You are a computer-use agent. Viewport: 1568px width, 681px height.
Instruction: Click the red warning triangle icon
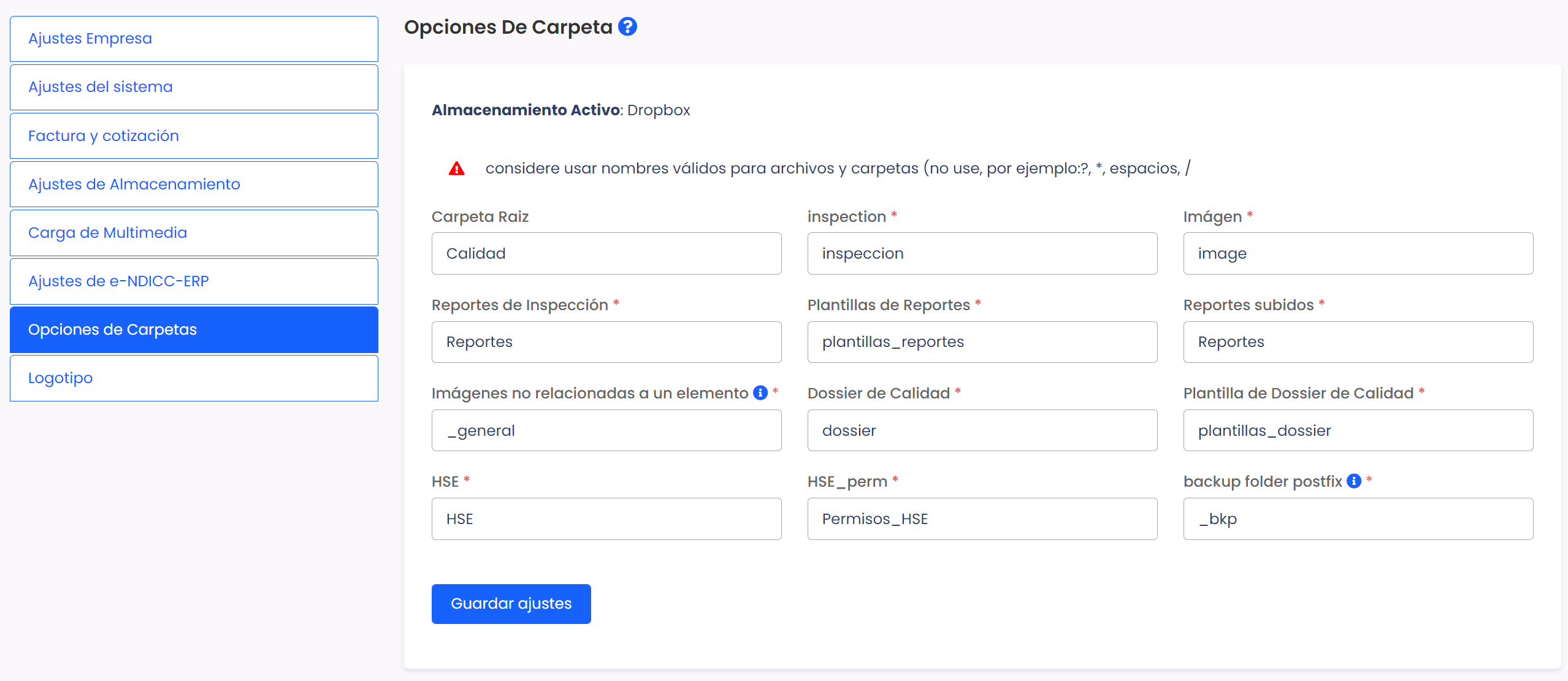click(x=456, y=169)
